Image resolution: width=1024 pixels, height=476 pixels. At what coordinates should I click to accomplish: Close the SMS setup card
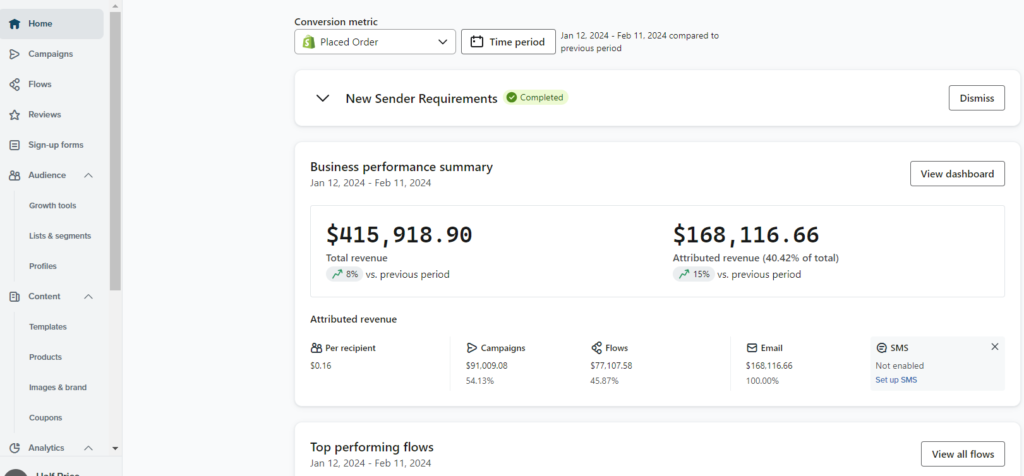click(995, 347)
